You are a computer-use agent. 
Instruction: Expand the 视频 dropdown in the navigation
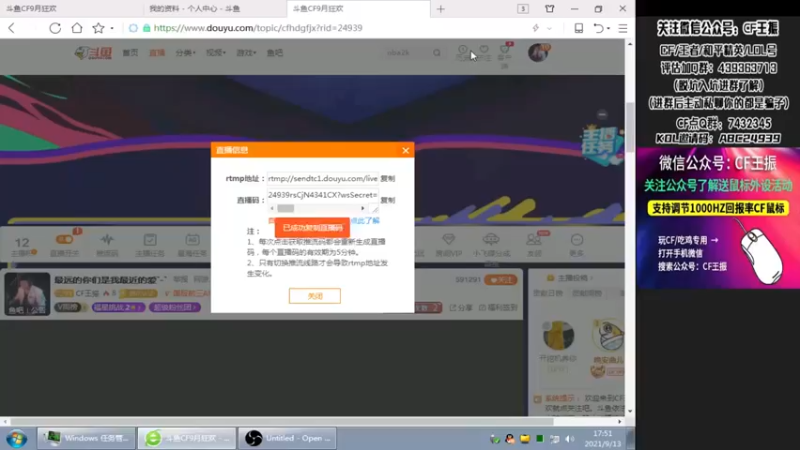(x=216, y=53)
